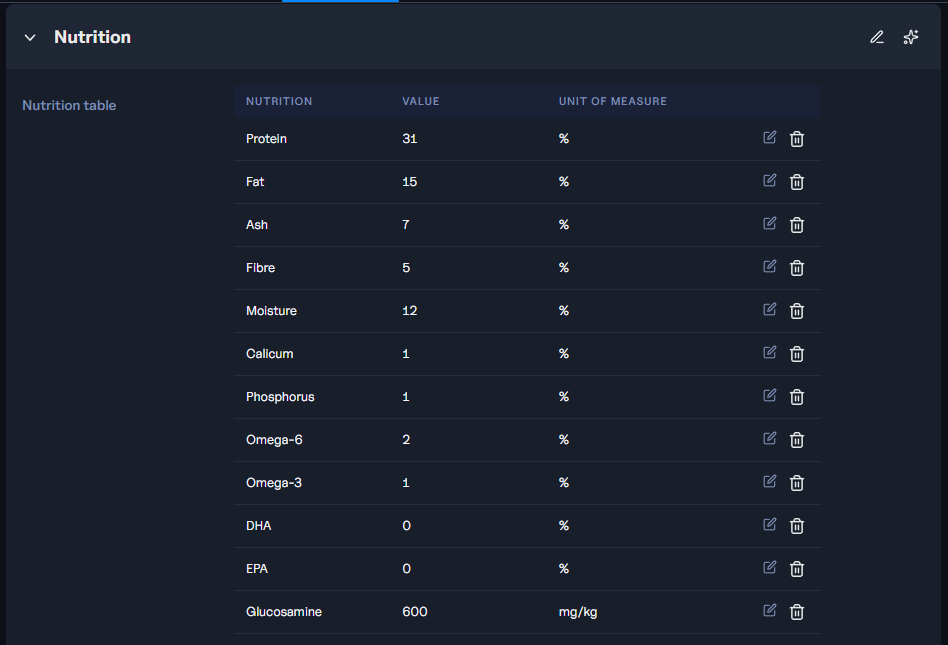Edit the DHA row

770,524
